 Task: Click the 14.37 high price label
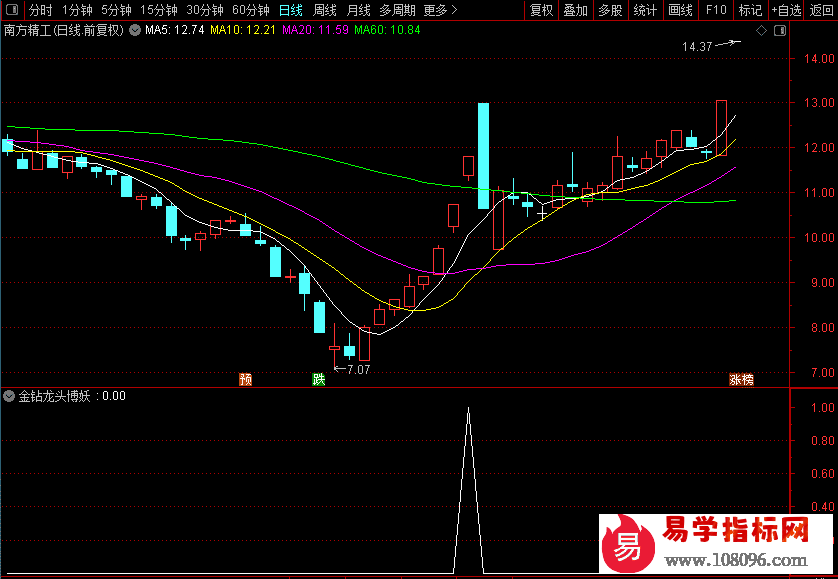pyautogui.click(x=697, y=47)
